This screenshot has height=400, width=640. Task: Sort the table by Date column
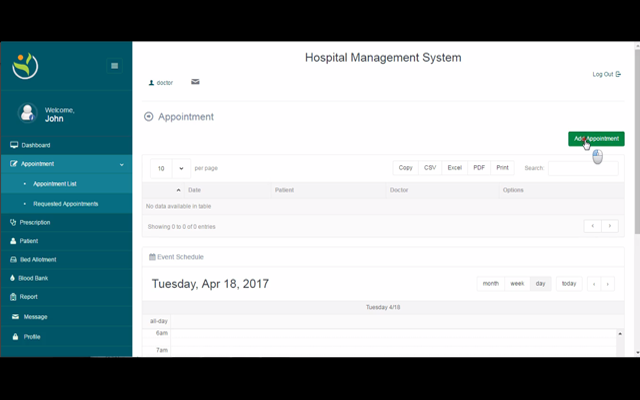194,190
